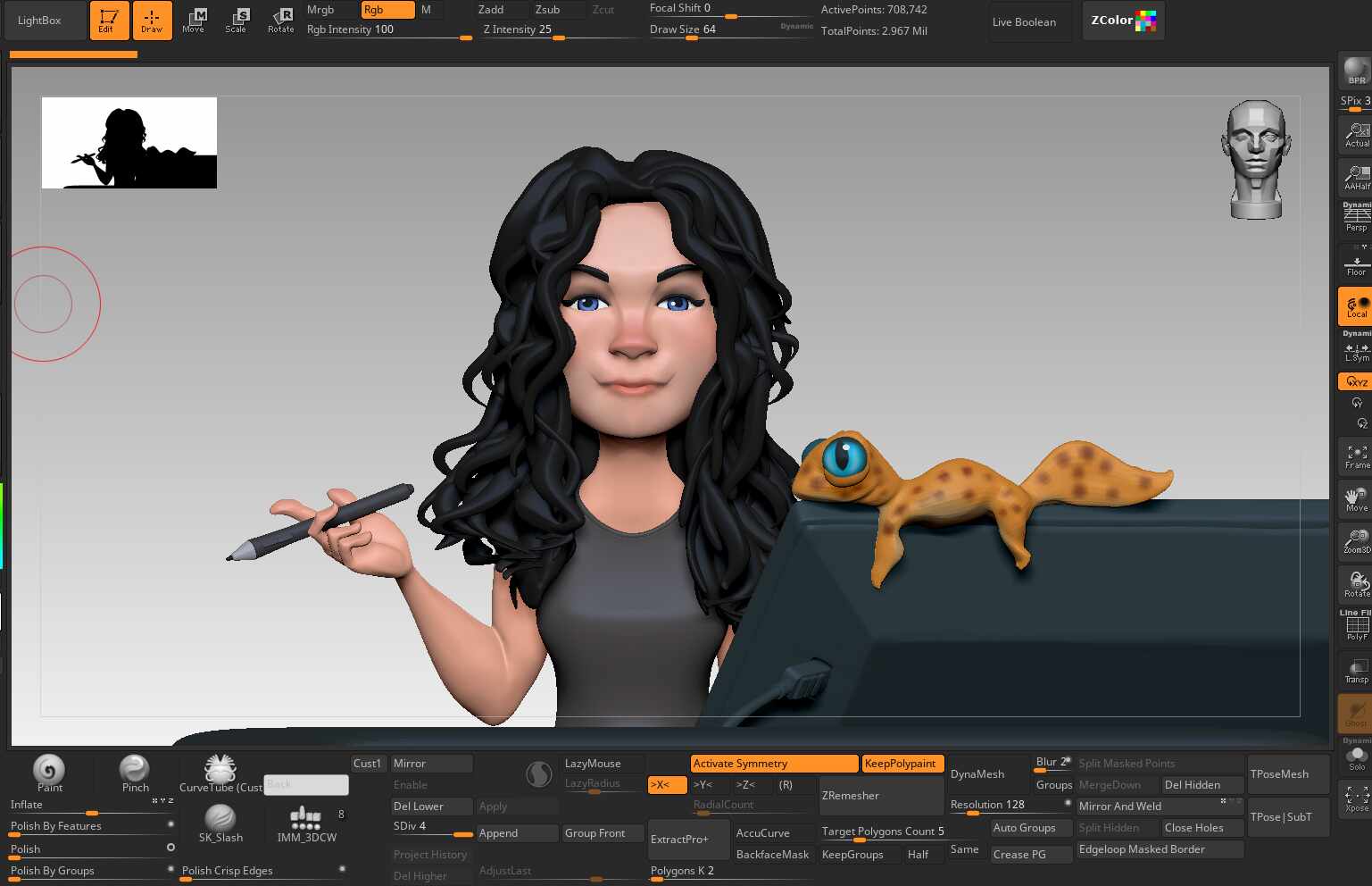Enable Edit mode in the top toolbar
Viewport: 1372px width, 886px height.
tap(109, 21)
